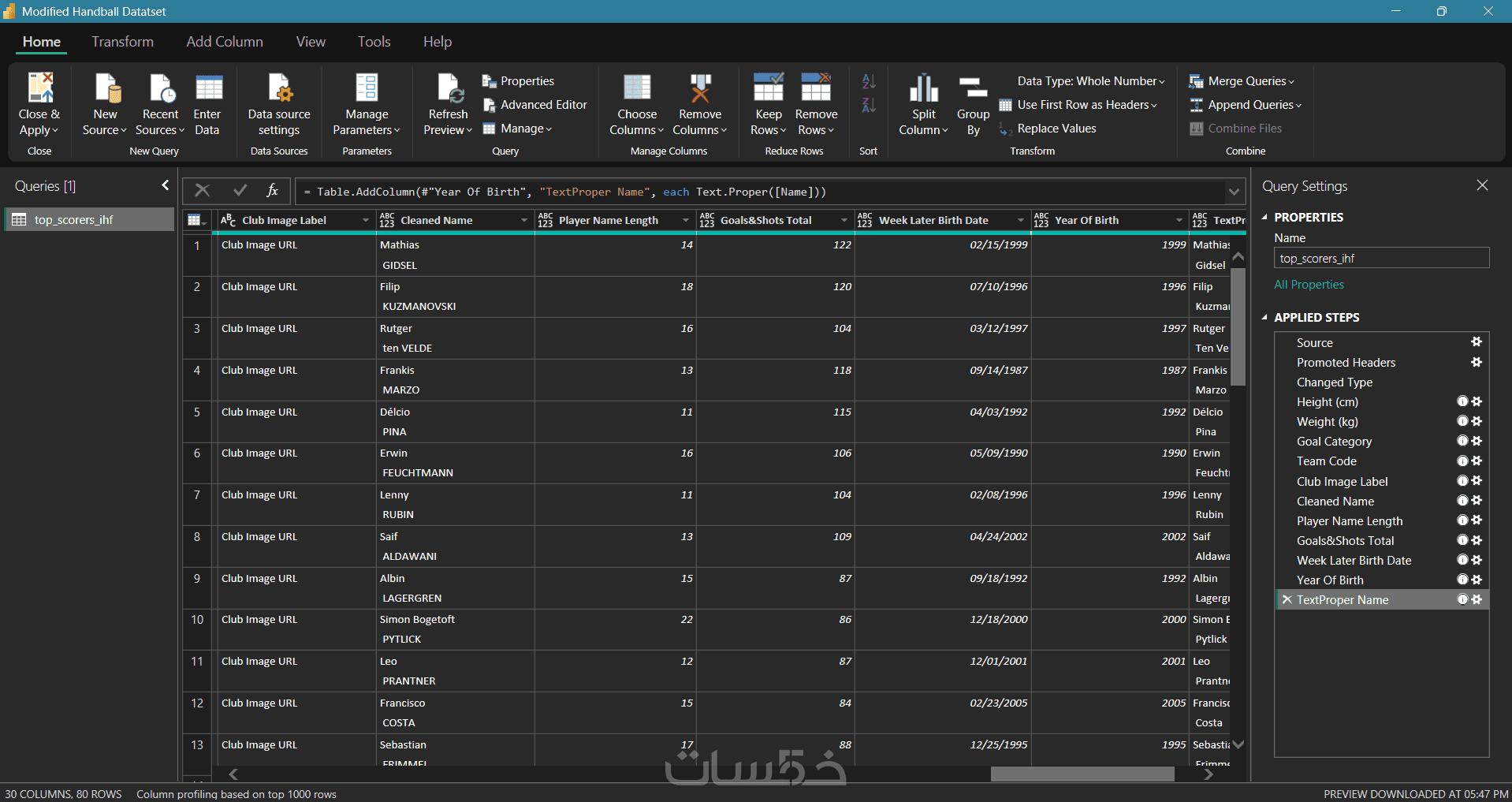The width and height of the screenshot is (1512, 802).
Task: Open query Properties
Action: click(518, 81)
